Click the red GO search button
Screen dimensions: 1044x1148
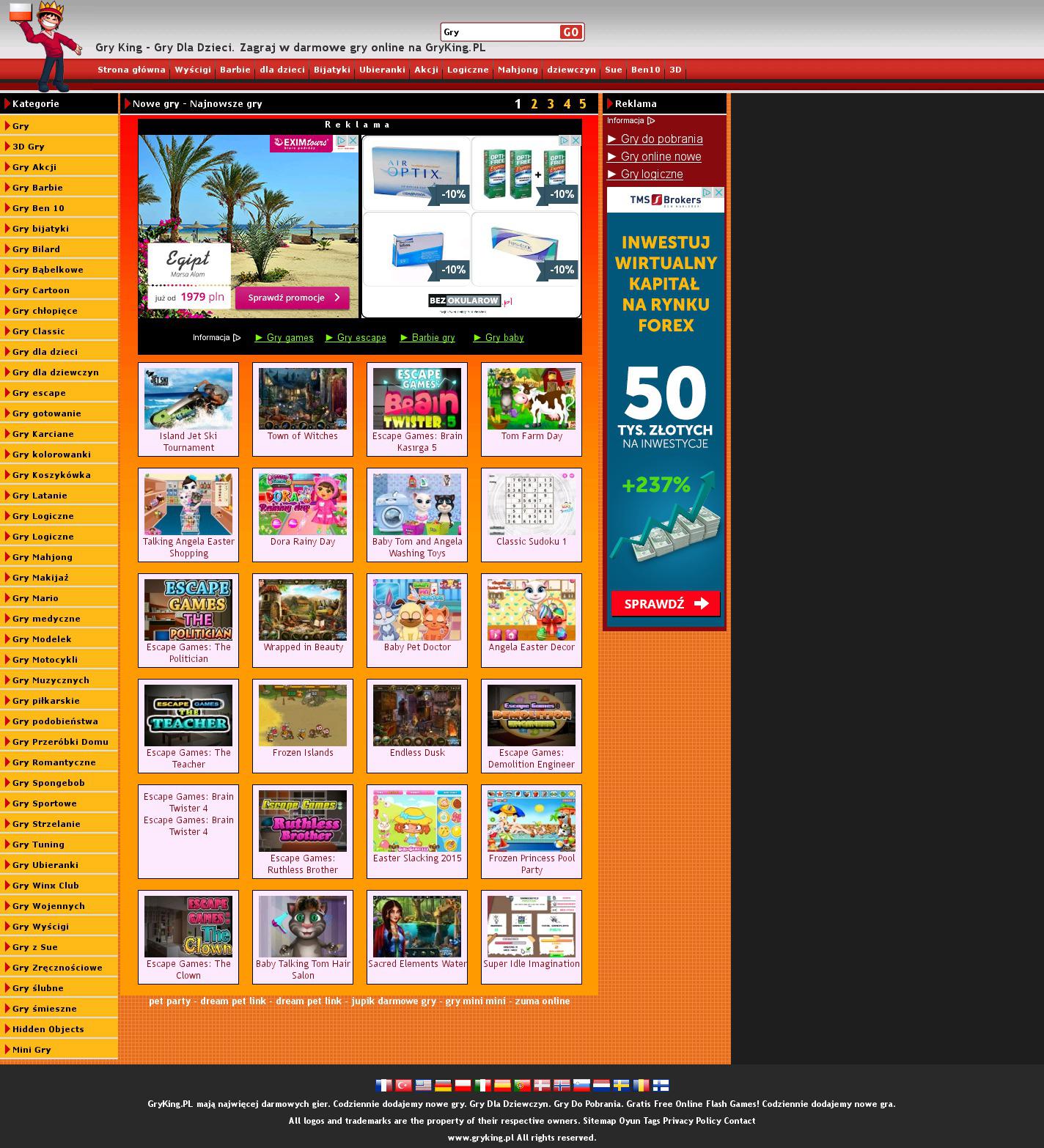[570, 32]
